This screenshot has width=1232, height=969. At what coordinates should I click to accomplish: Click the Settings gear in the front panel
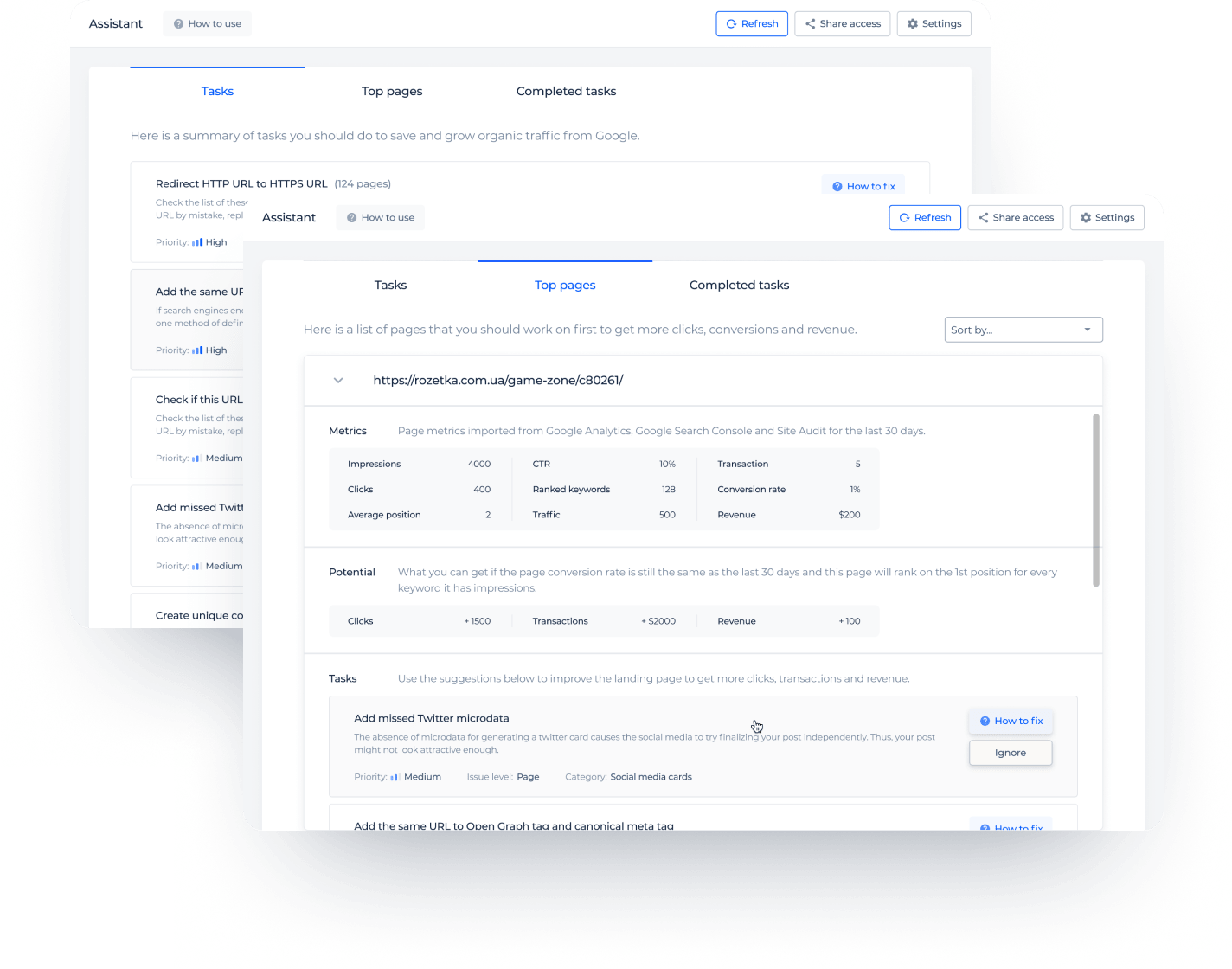coord(1086,218)
